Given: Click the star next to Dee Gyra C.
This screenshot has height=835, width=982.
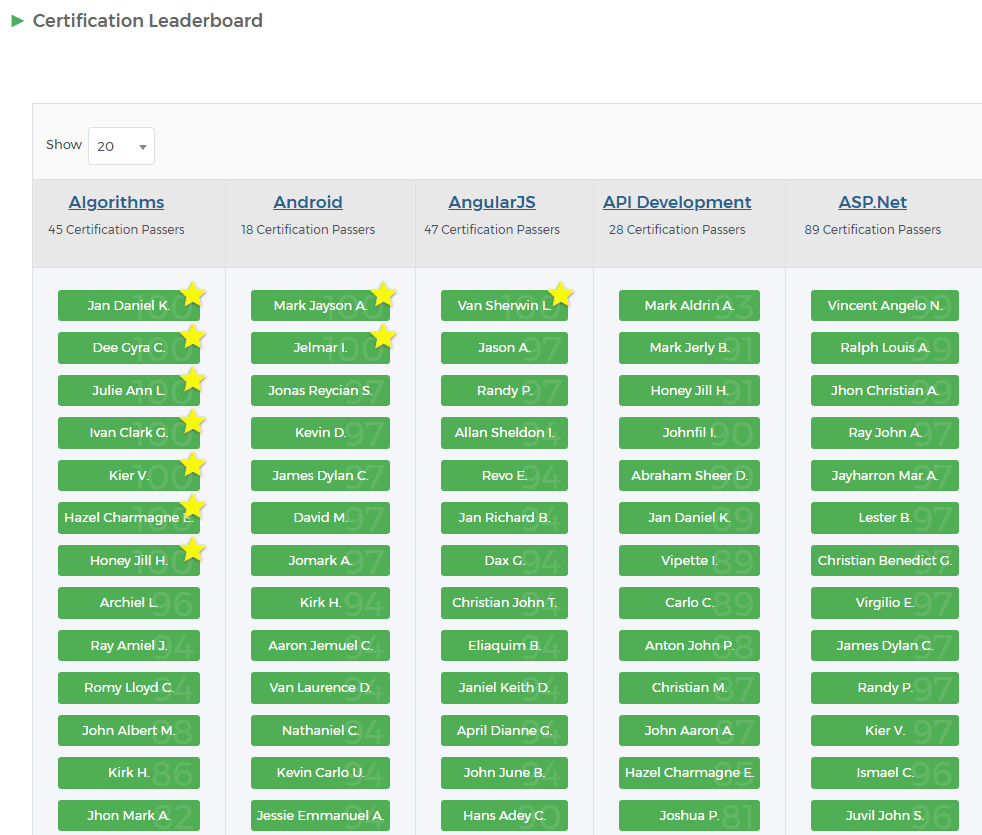Looking at the screenshot, I should (192, 336).
